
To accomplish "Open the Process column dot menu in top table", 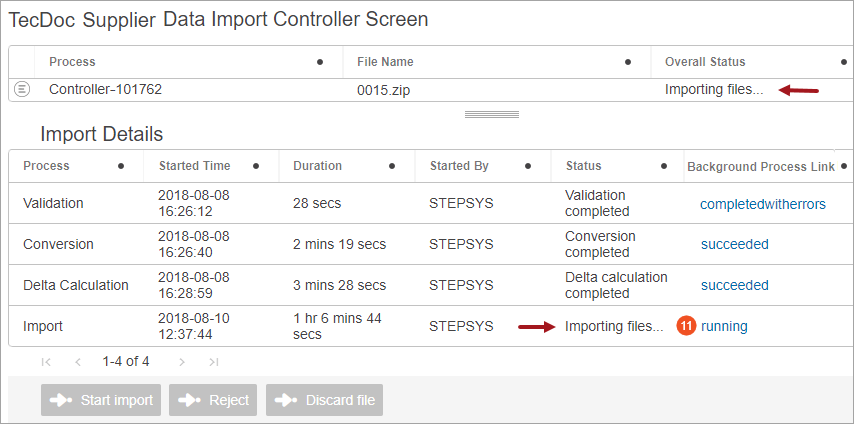I will click(x=320, y=62).
